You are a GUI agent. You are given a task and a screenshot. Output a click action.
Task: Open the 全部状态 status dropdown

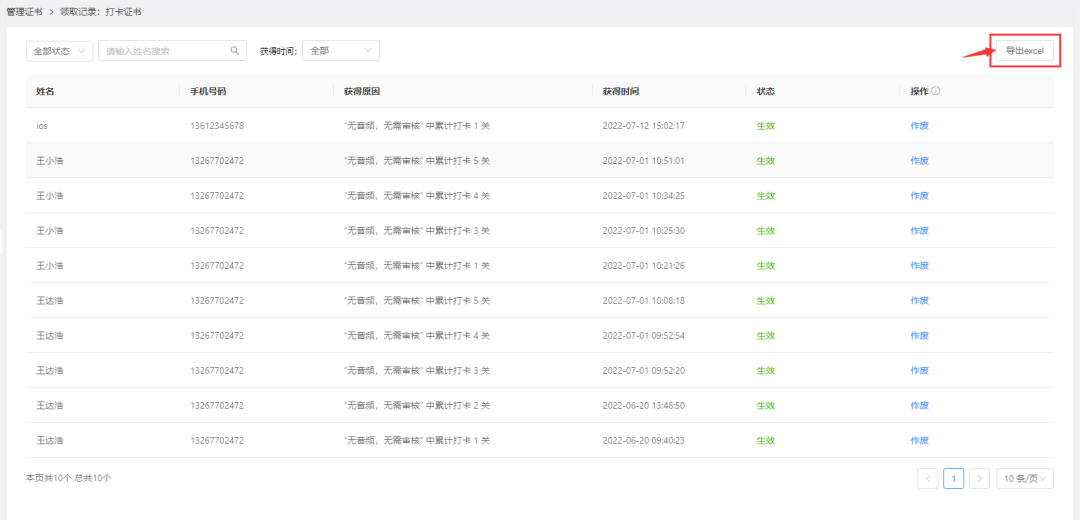[x=59, y=50]
